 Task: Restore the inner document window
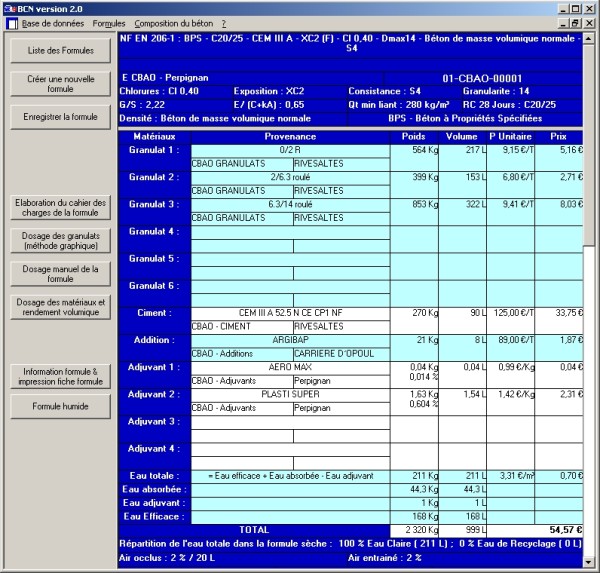click(575, 22)
